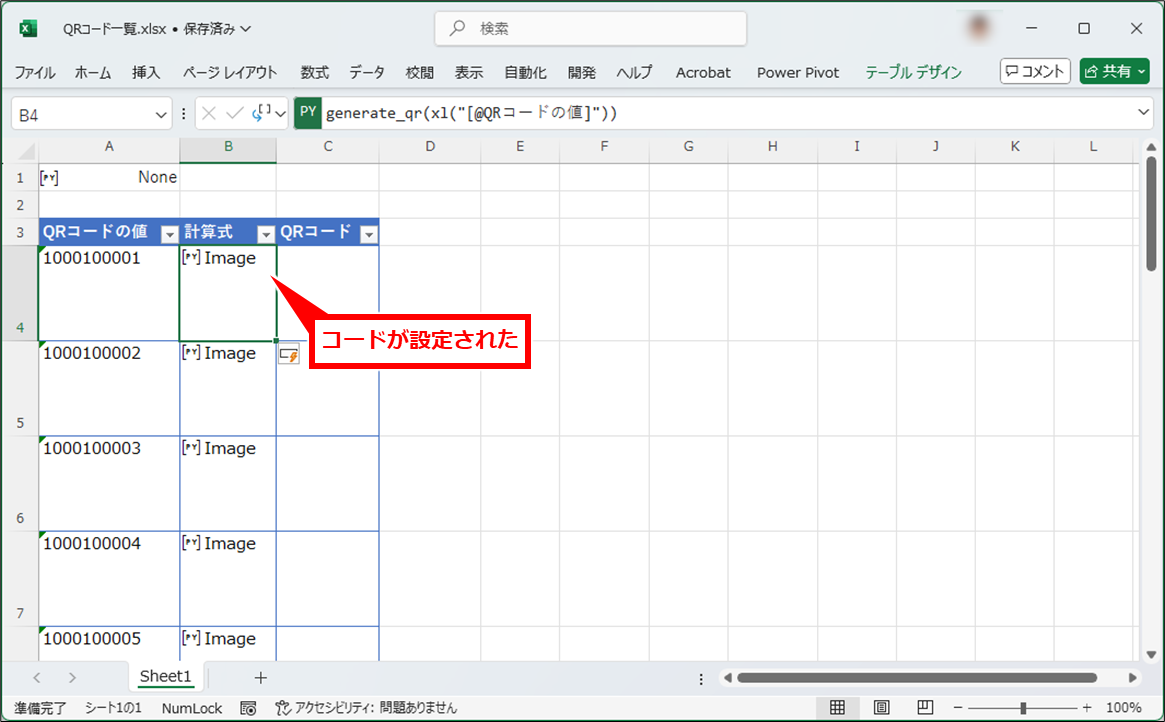1165x722 pixels.
Task: Click the Python object icon in cell A1
Action: pos(50,178)
